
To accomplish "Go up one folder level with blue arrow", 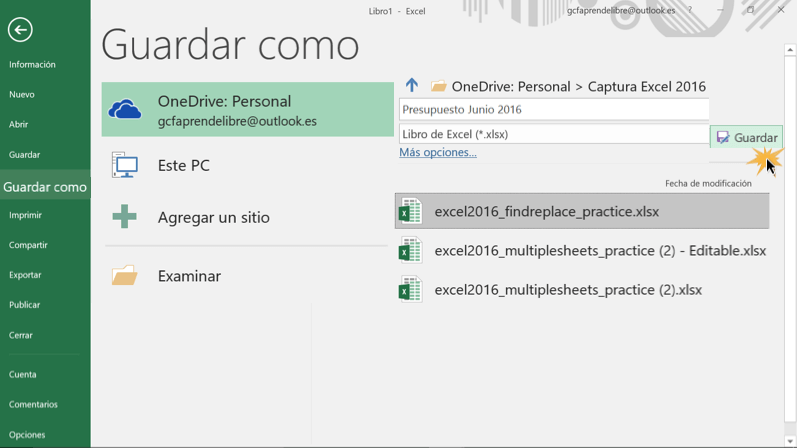I will pyautogui.click(x=412, y=85).
